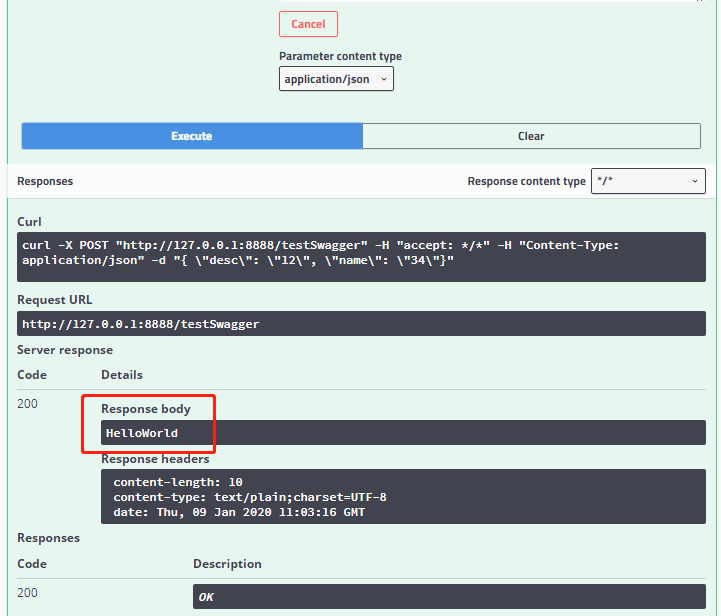Click the Server response heading

pos(65,350)
